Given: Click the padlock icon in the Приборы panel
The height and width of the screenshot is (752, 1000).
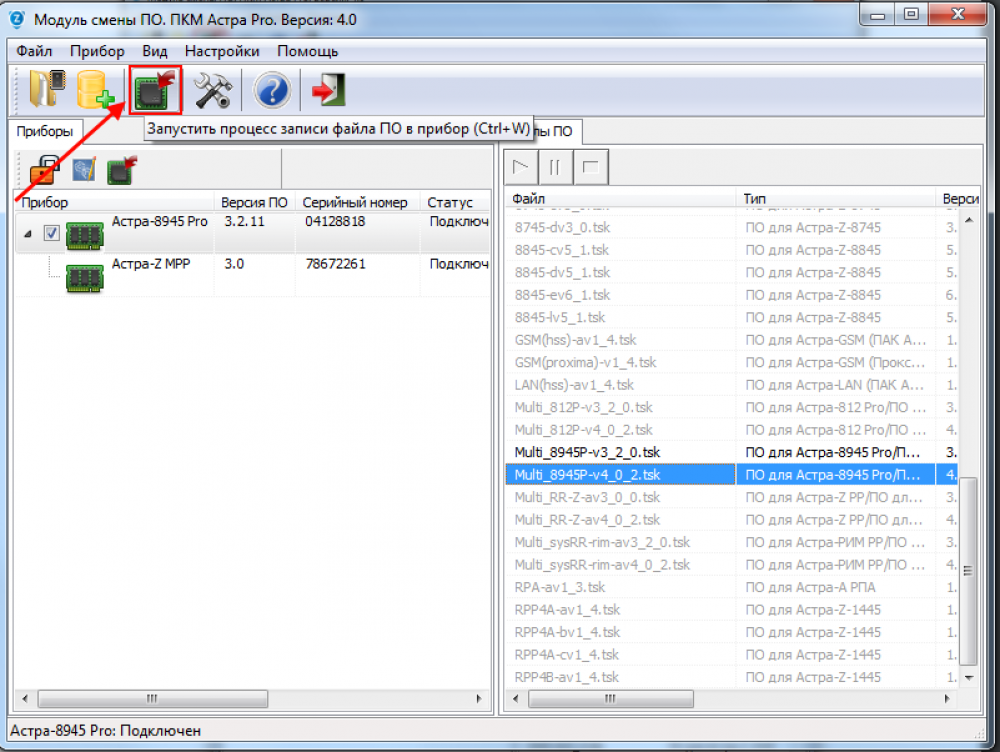Looking at the screenshot, I should point(45,170).
